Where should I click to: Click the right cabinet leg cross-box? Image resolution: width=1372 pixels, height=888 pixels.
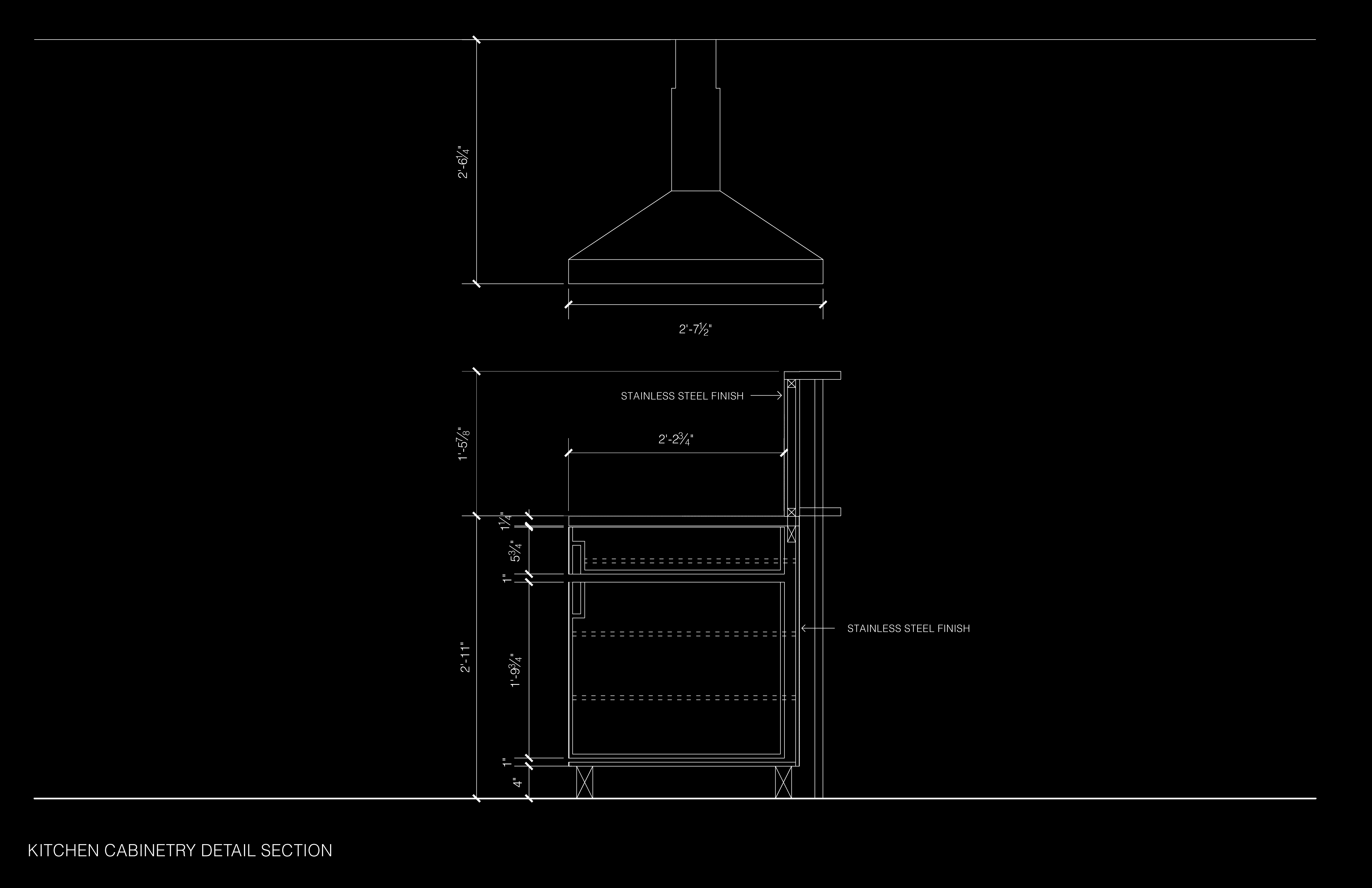(783, 782)
